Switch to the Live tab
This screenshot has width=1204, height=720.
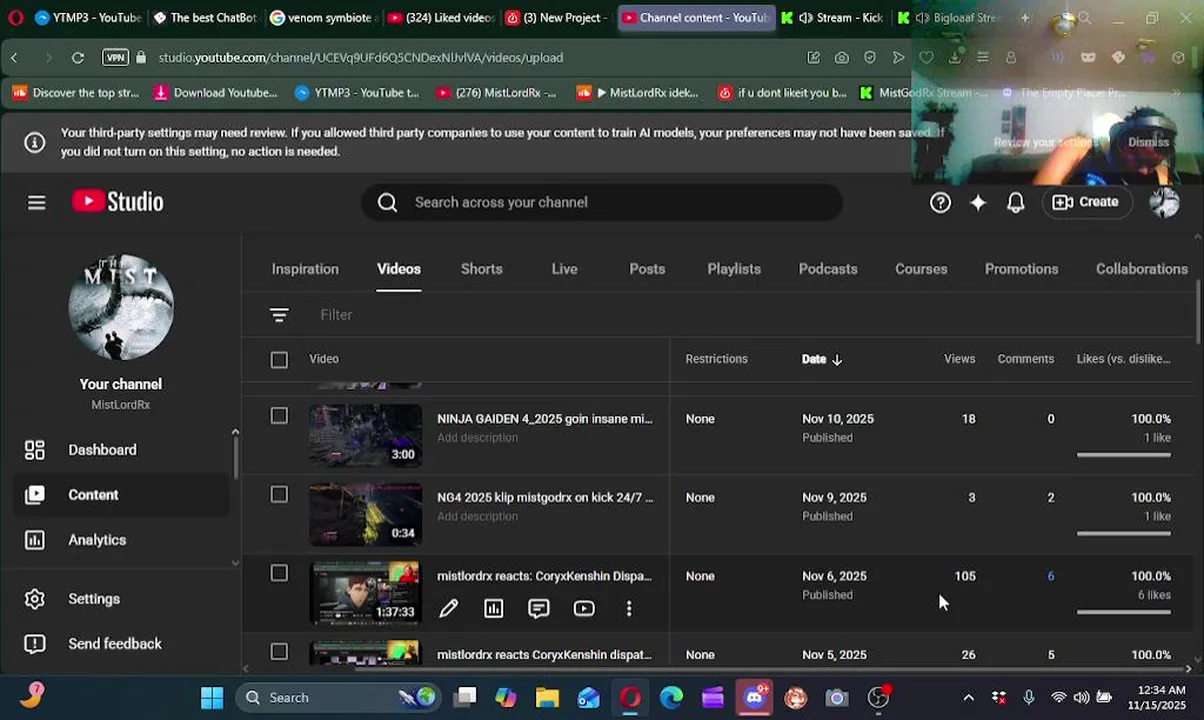pos(564,269)
